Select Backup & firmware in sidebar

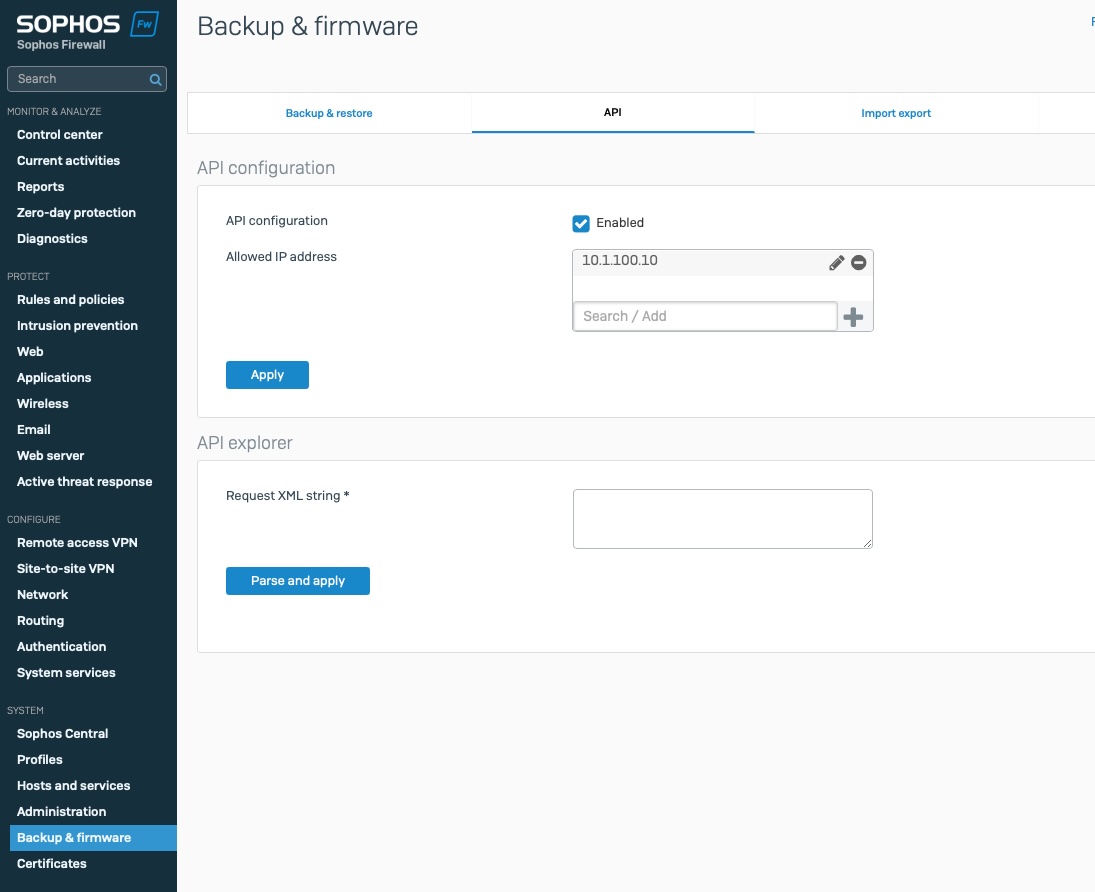point(93,838)
